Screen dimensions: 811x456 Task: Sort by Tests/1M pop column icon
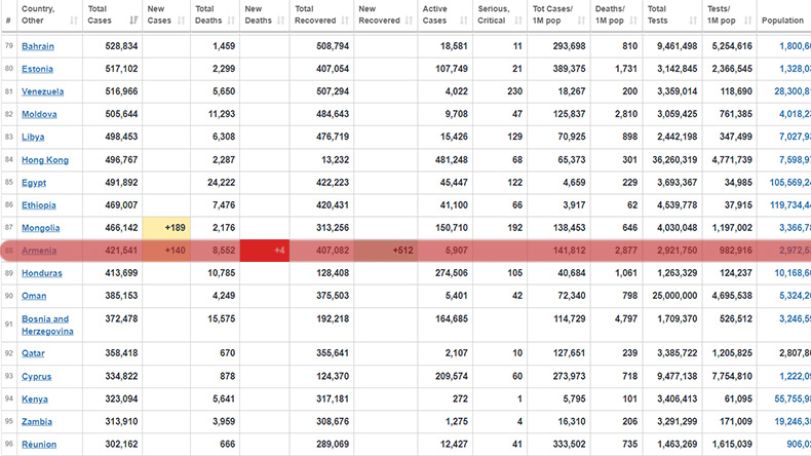(748, 21)
